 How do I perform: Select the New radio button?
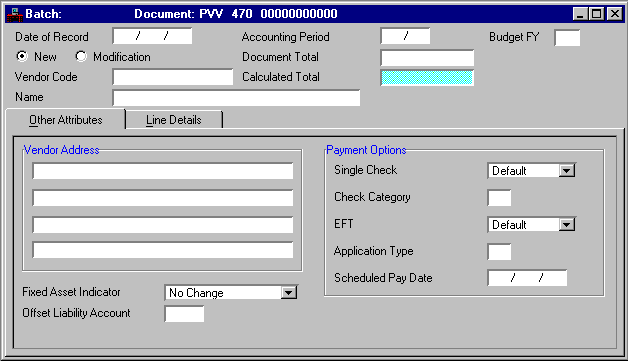coord(22,56)
